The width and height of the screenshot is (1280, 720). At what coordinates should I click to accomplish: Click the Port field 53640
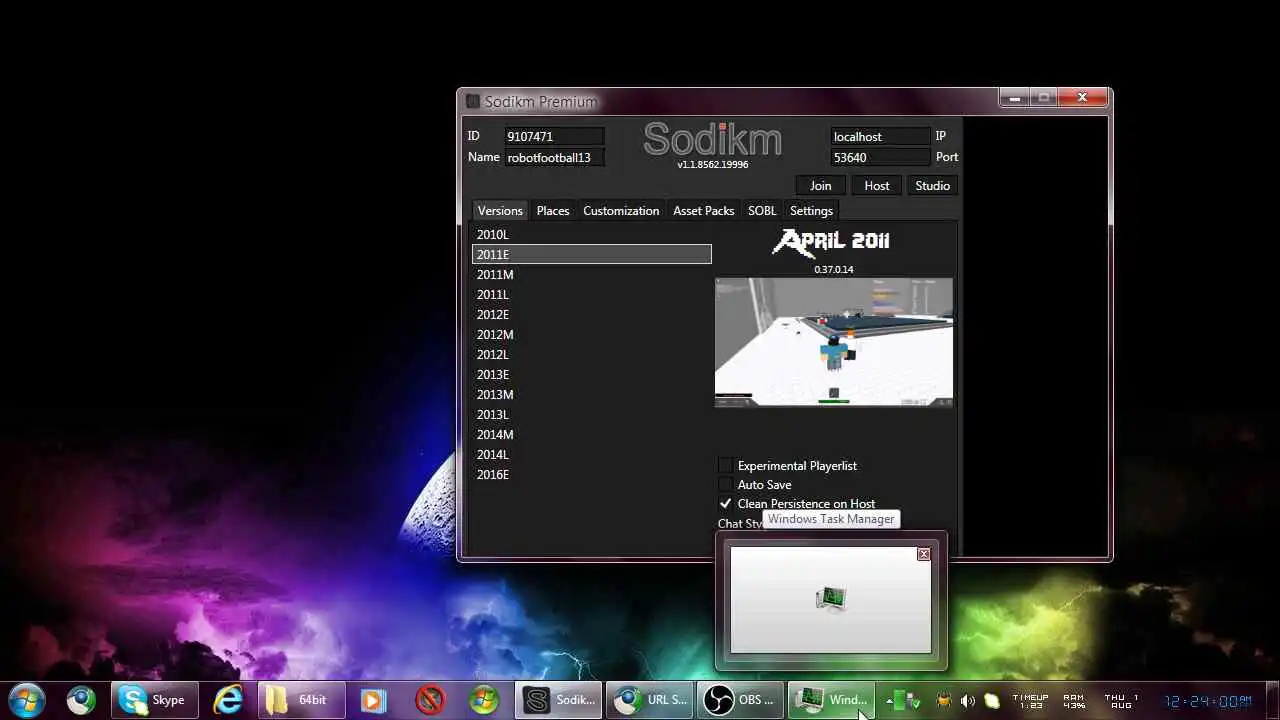[880, 157]
